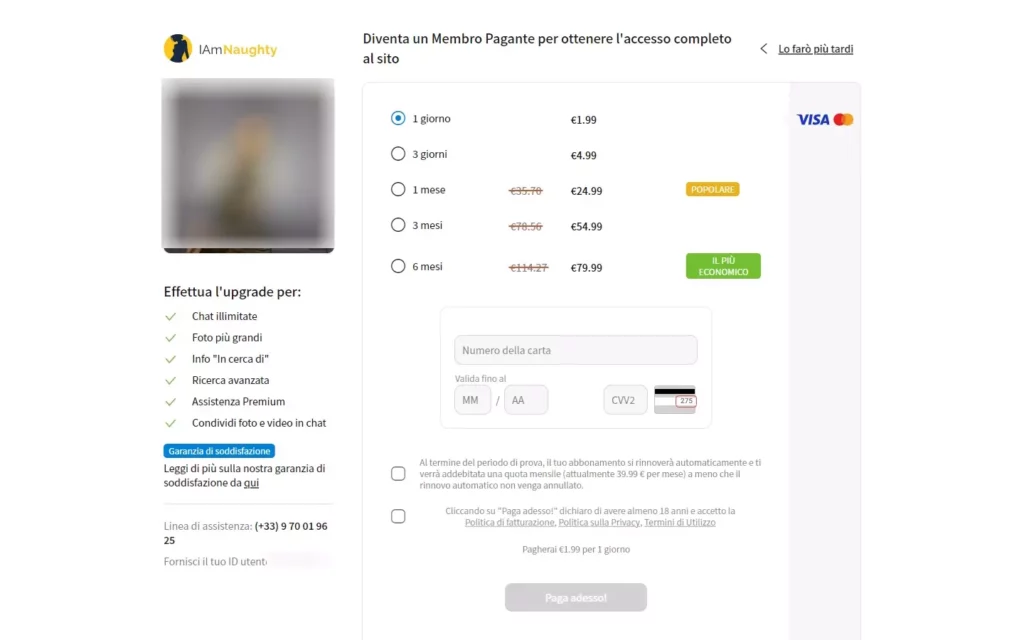Open the Lo farò più tardi link
Viewport: 1024px width, 640px height.
[815, 49]
